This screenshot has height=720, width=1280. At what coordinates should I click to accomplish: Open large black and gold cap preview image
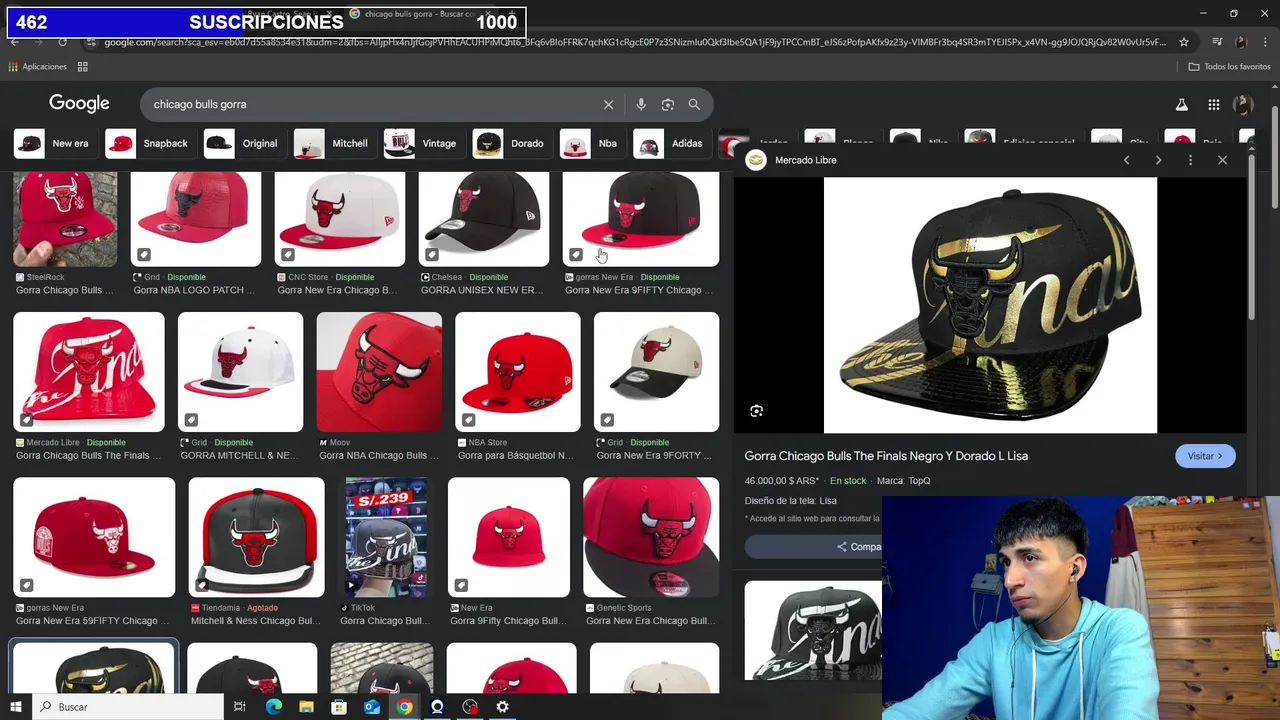click(x=990, y=305)
